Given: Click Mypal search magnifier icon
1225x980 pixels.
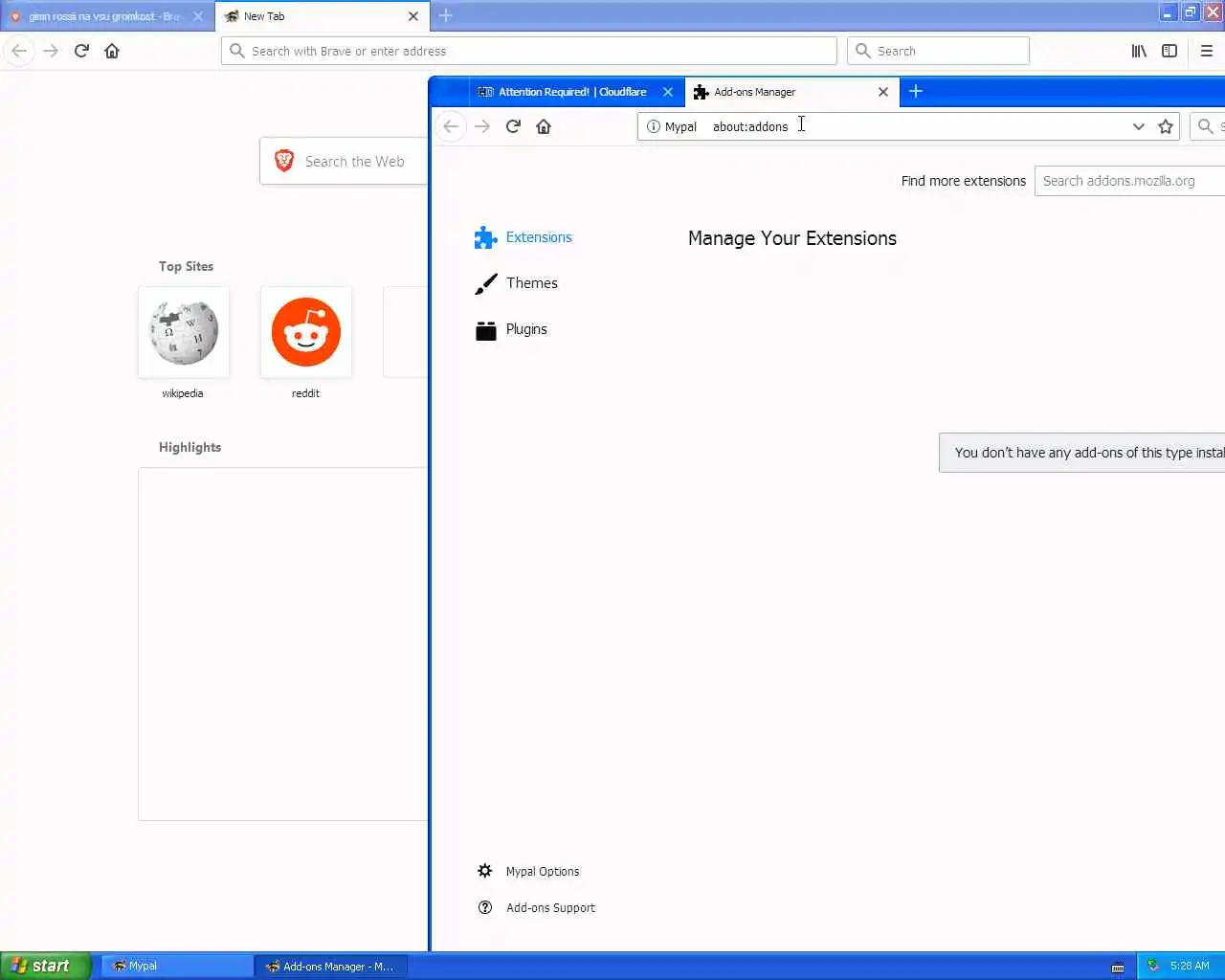Looking at the screenshot, I should 1206,126.
